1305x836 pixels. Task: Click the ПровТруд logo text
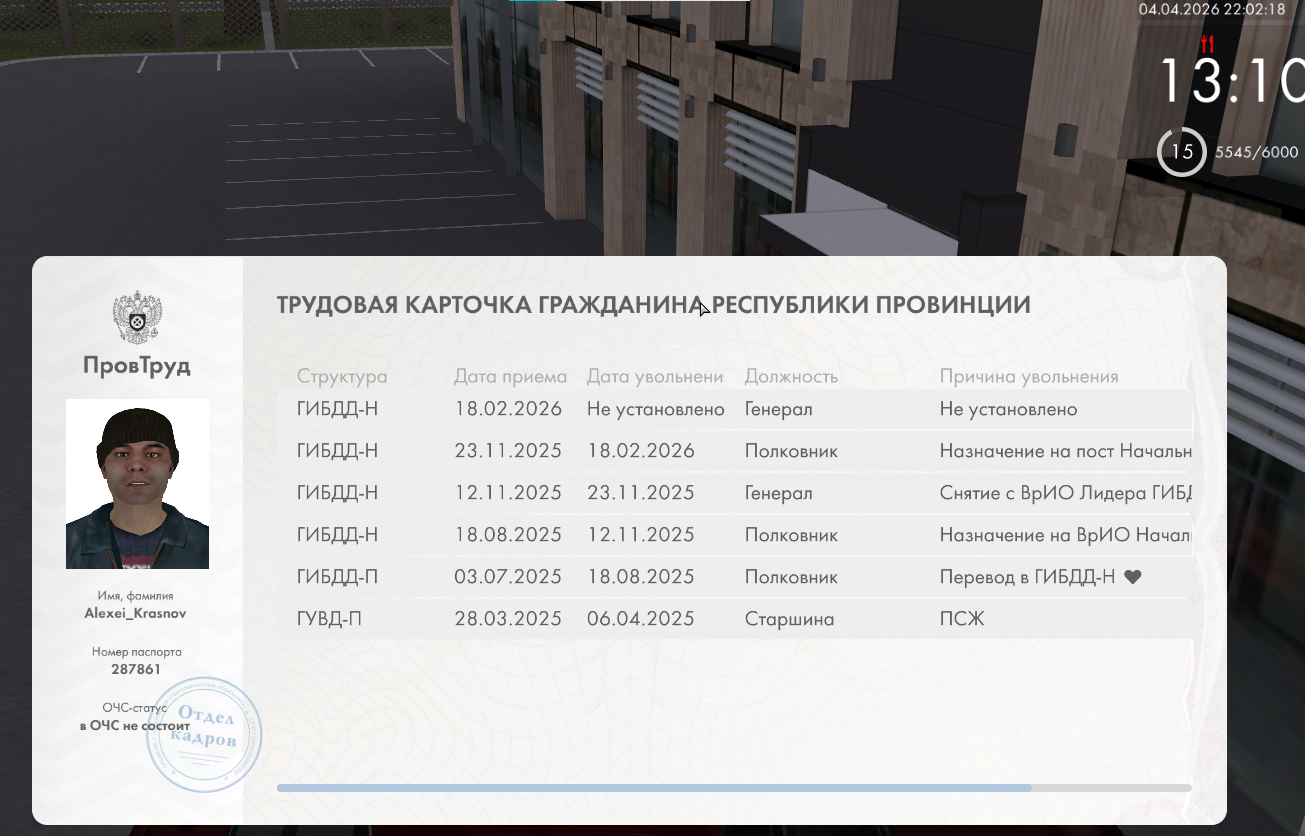point(137,366)
